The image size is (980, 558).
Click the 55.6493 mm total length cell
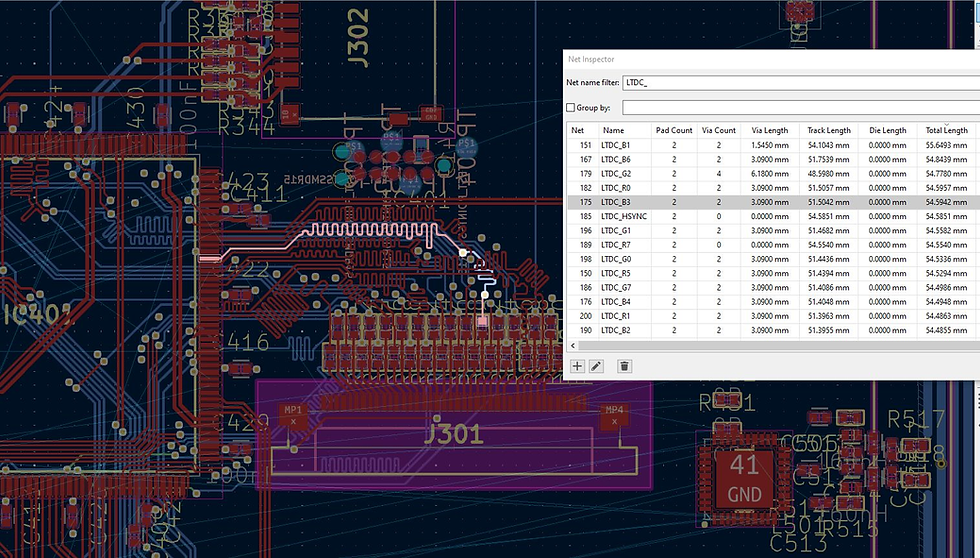point(946,145)
